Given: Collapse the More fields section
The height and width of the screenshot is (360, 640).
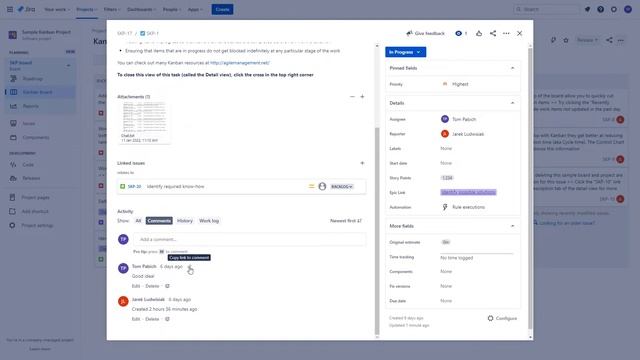Looking at the screenshot, I should coord(513,226).
